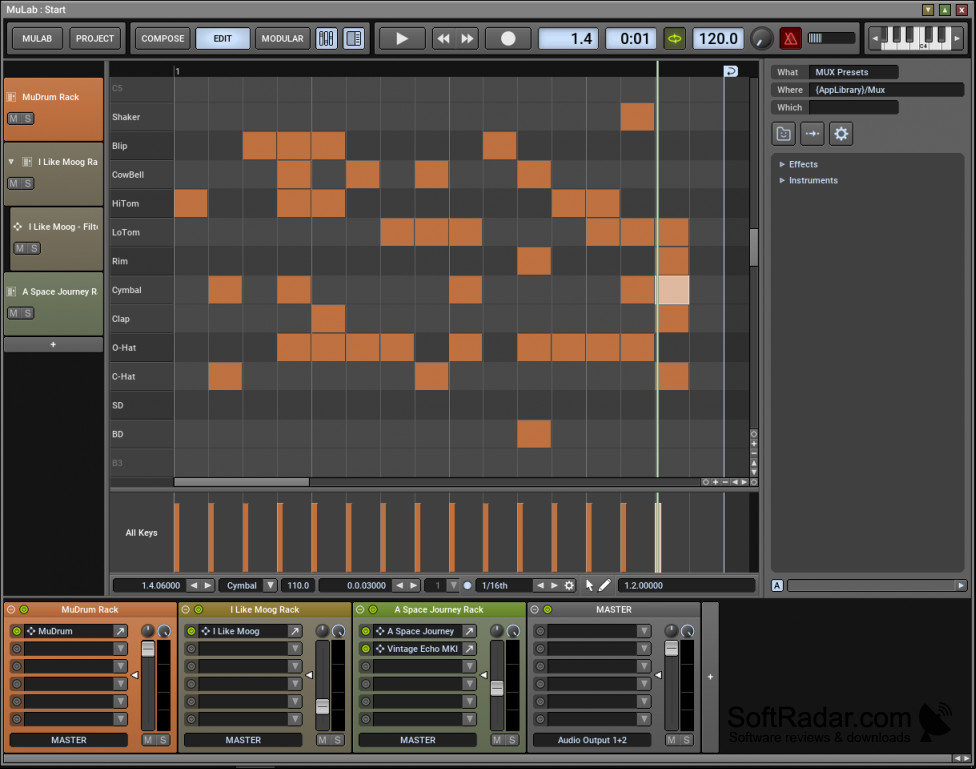Arm the record button
The image size is (976, 769).
click(x=508, y=39)
